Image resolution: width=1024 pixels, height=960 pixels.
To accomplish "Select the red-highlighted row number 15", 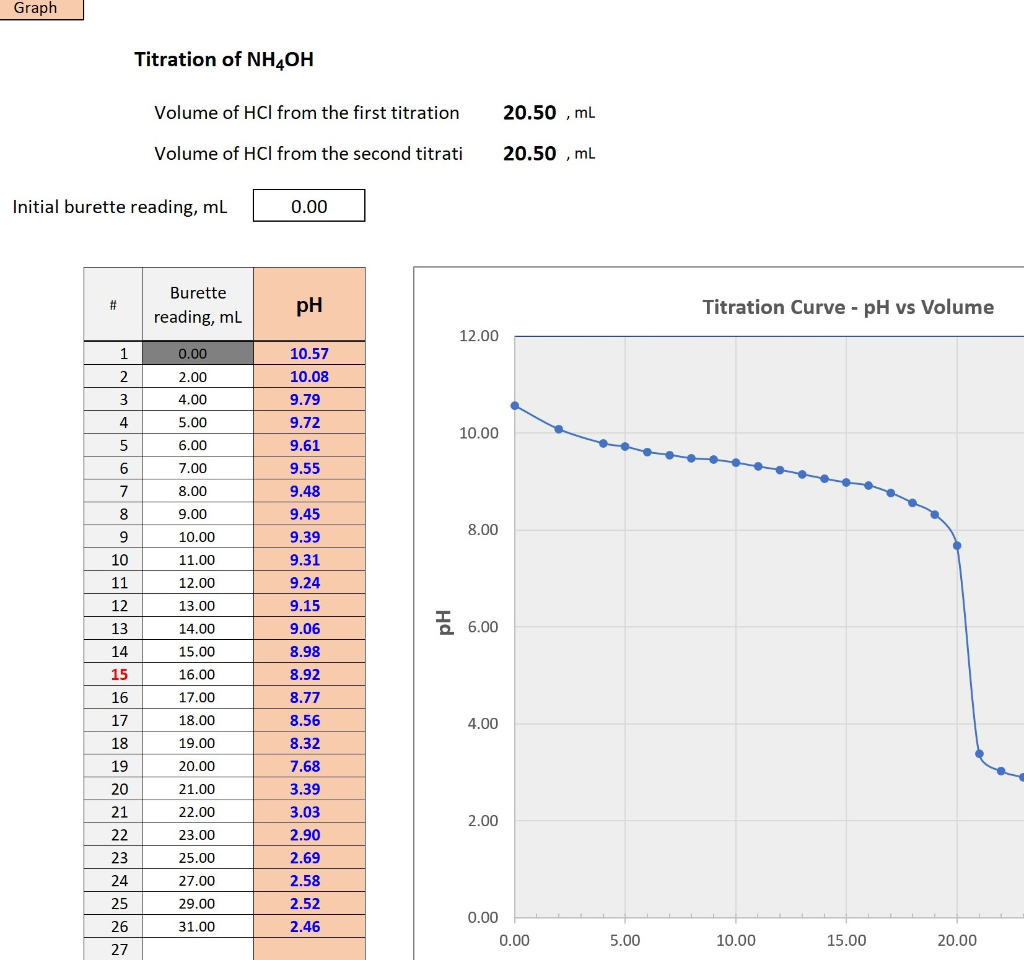I will click(x=112, y=674).
